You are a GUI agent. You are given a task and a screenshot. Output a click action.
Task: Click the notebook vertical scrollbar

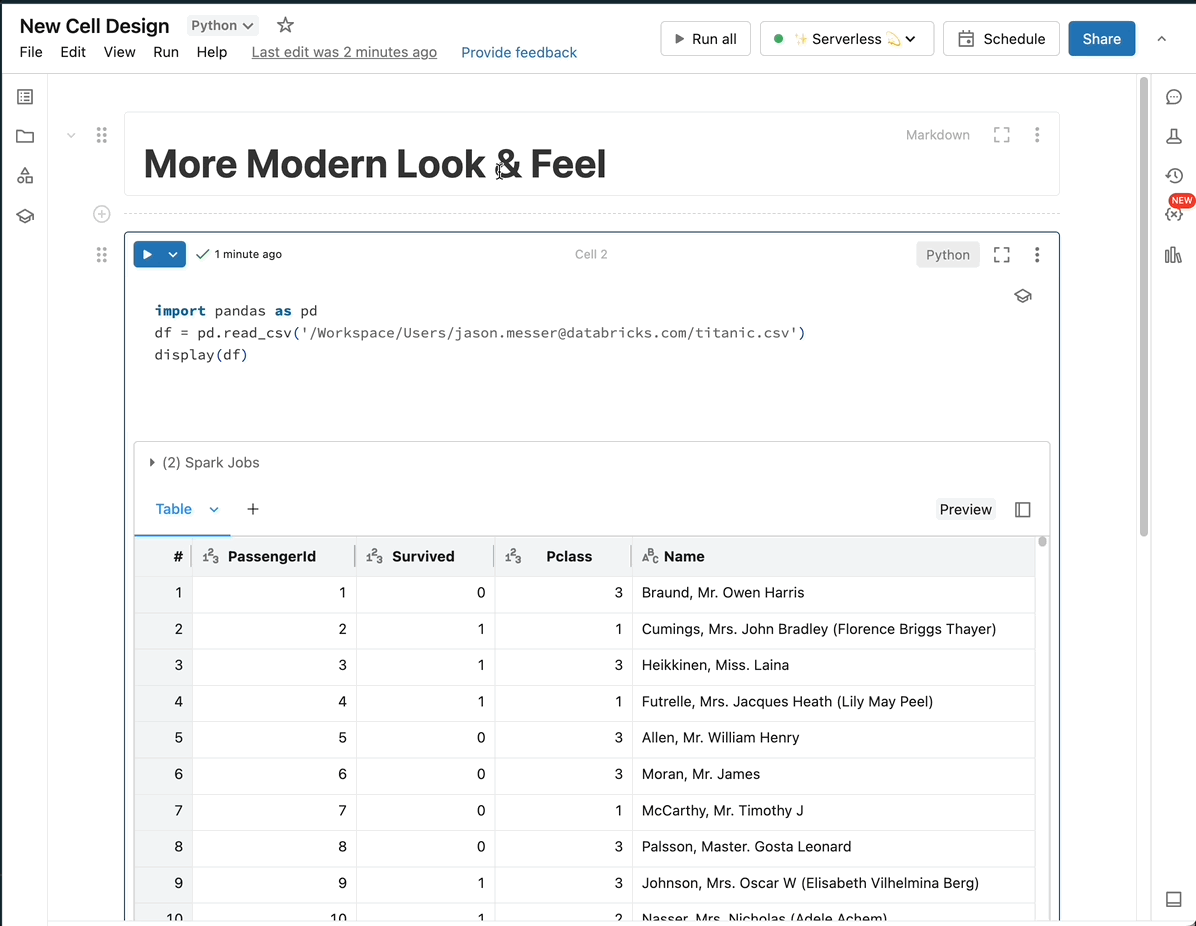[x=1144, y=300]
